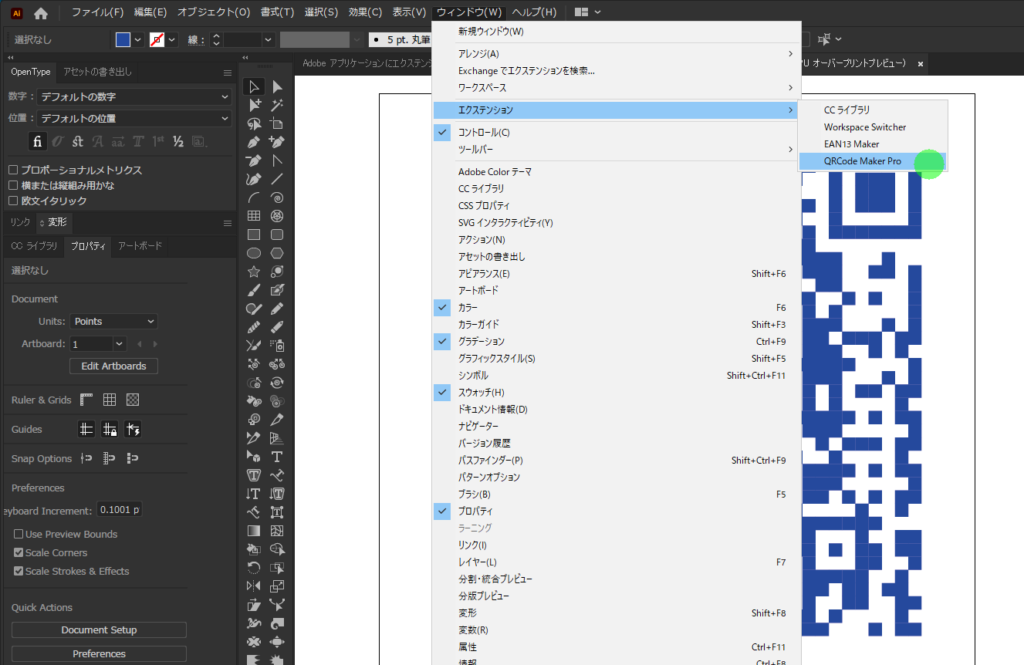Select the Type tool

277,456
